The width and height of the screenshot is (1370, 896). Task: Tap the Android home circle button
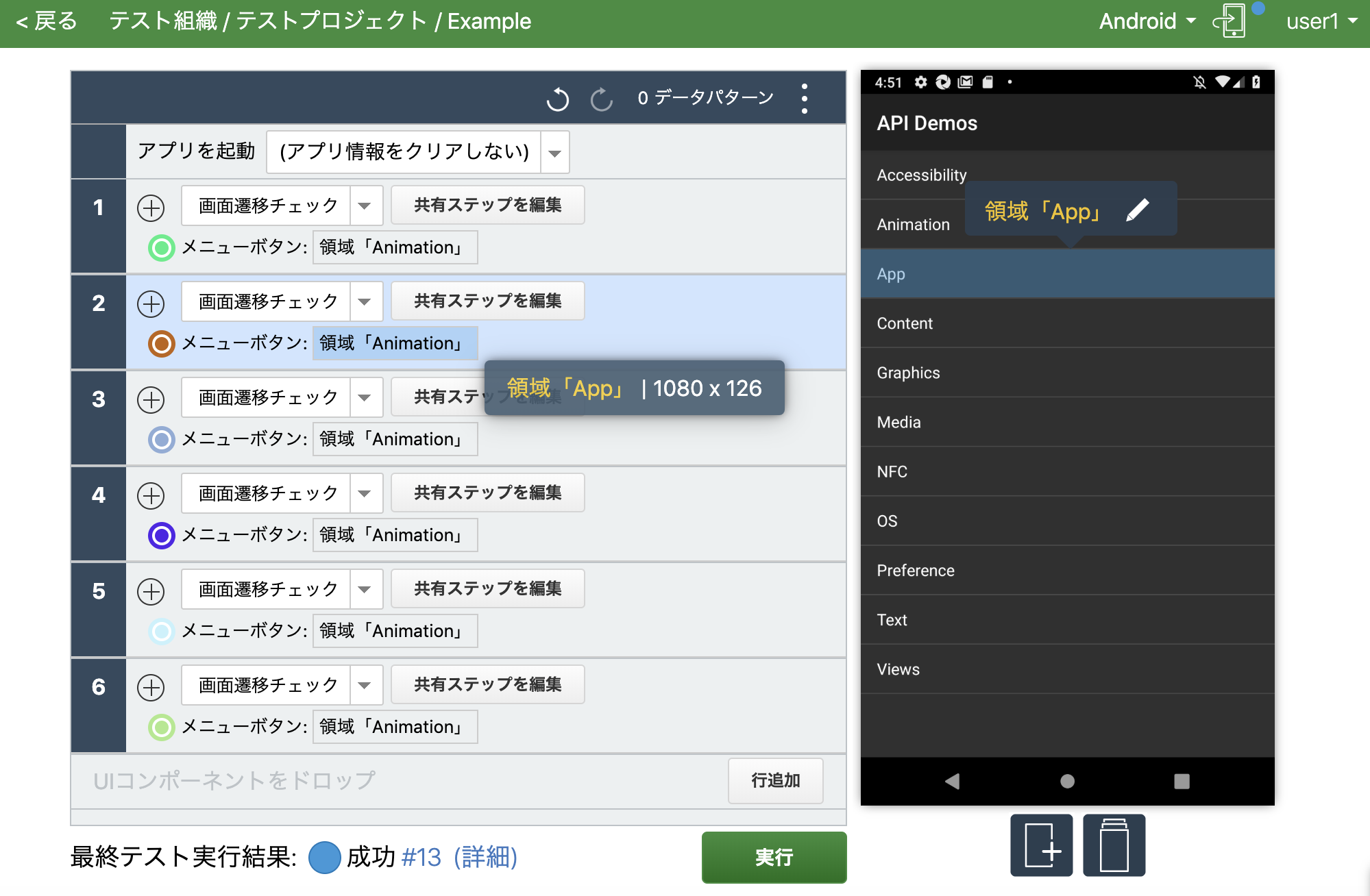click(x=1067, y=781)
